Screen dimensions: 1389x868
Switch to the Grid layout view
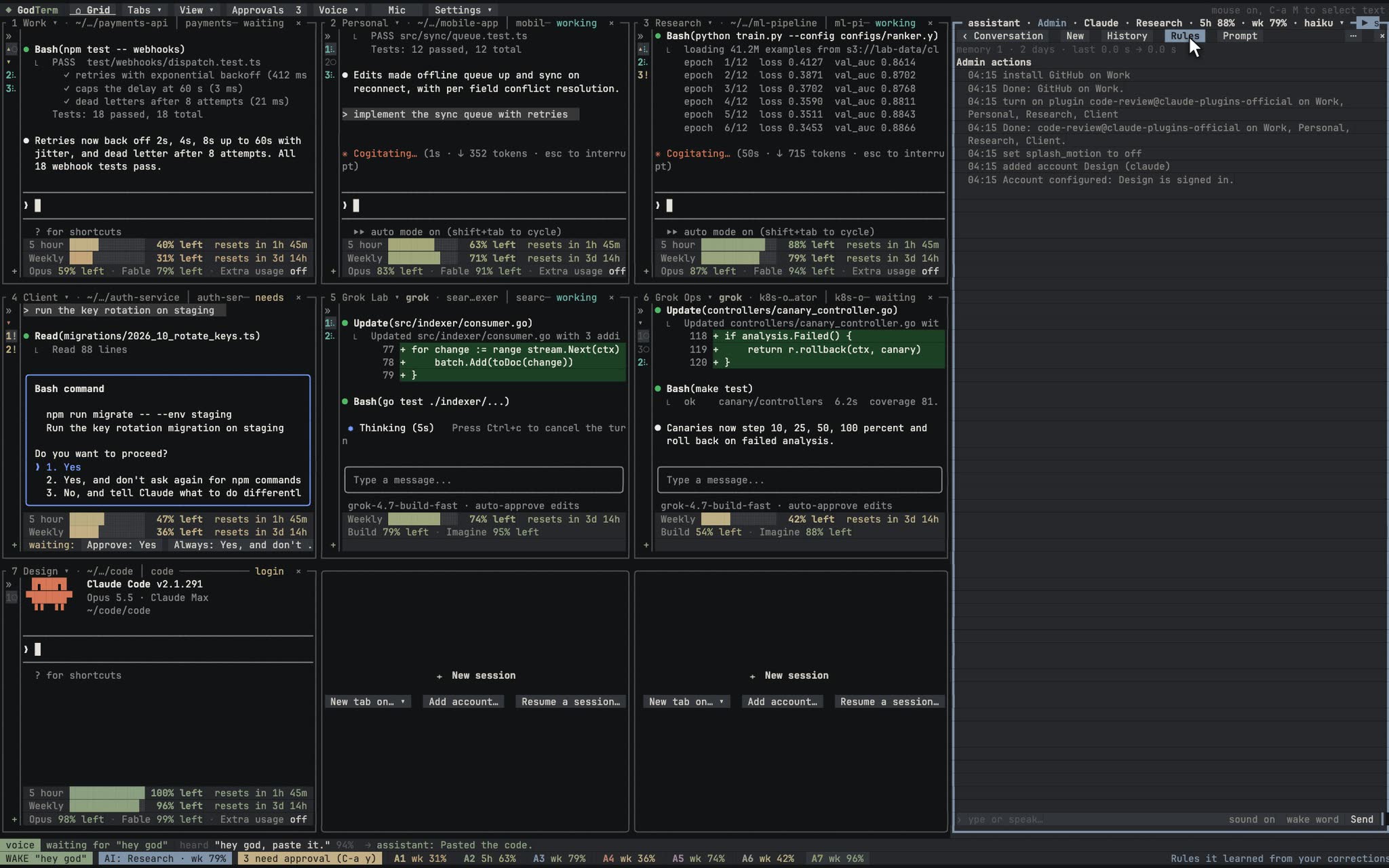[x=92, y=10]
